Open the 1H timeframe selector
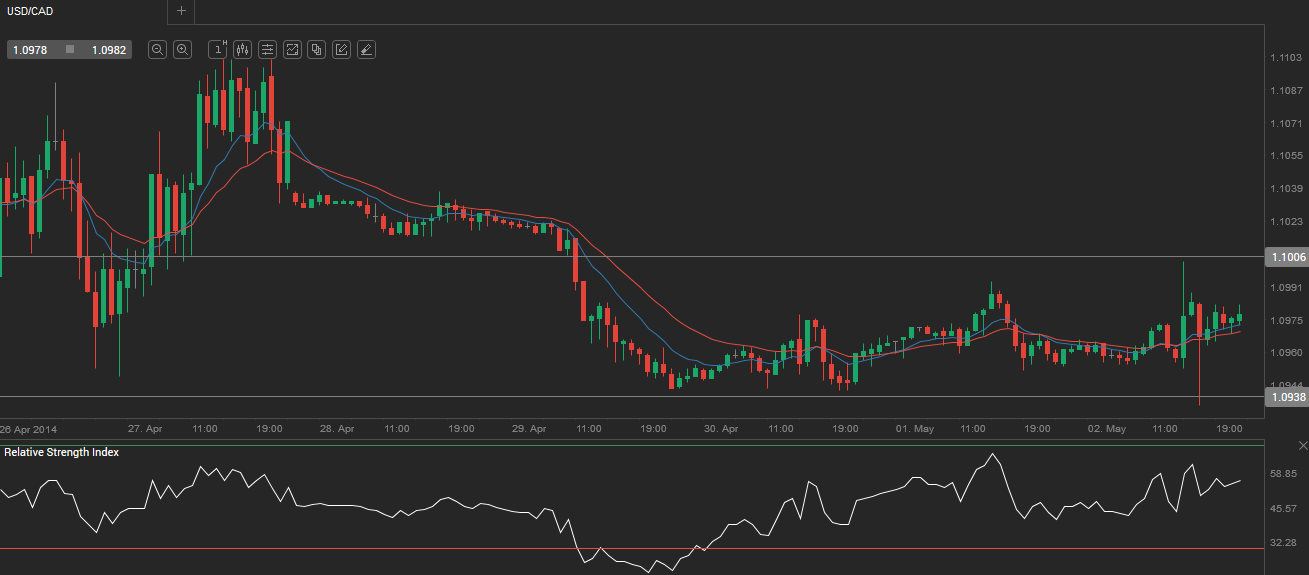 [x=217, y=49]
